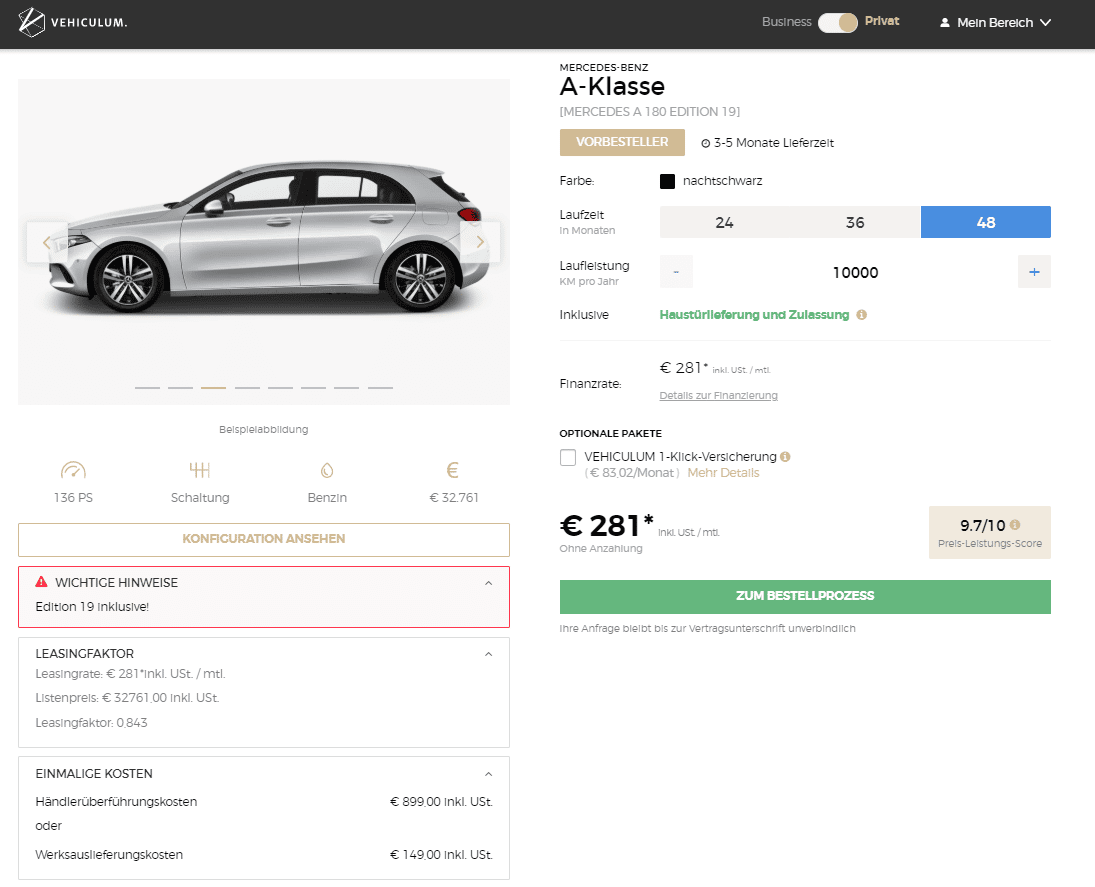
Task: Click the Einmalige Kosten heading
Action: pos(94,774)
